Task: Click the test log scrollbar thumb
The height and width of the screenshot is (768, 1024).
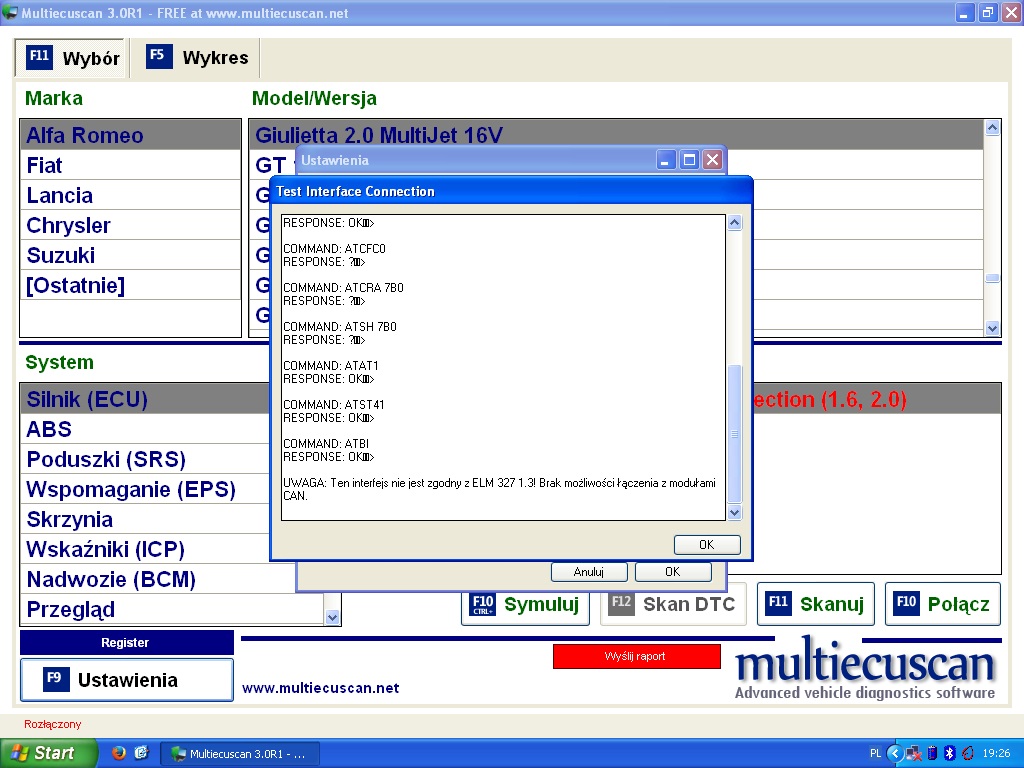Action: (x=735, y=434)
